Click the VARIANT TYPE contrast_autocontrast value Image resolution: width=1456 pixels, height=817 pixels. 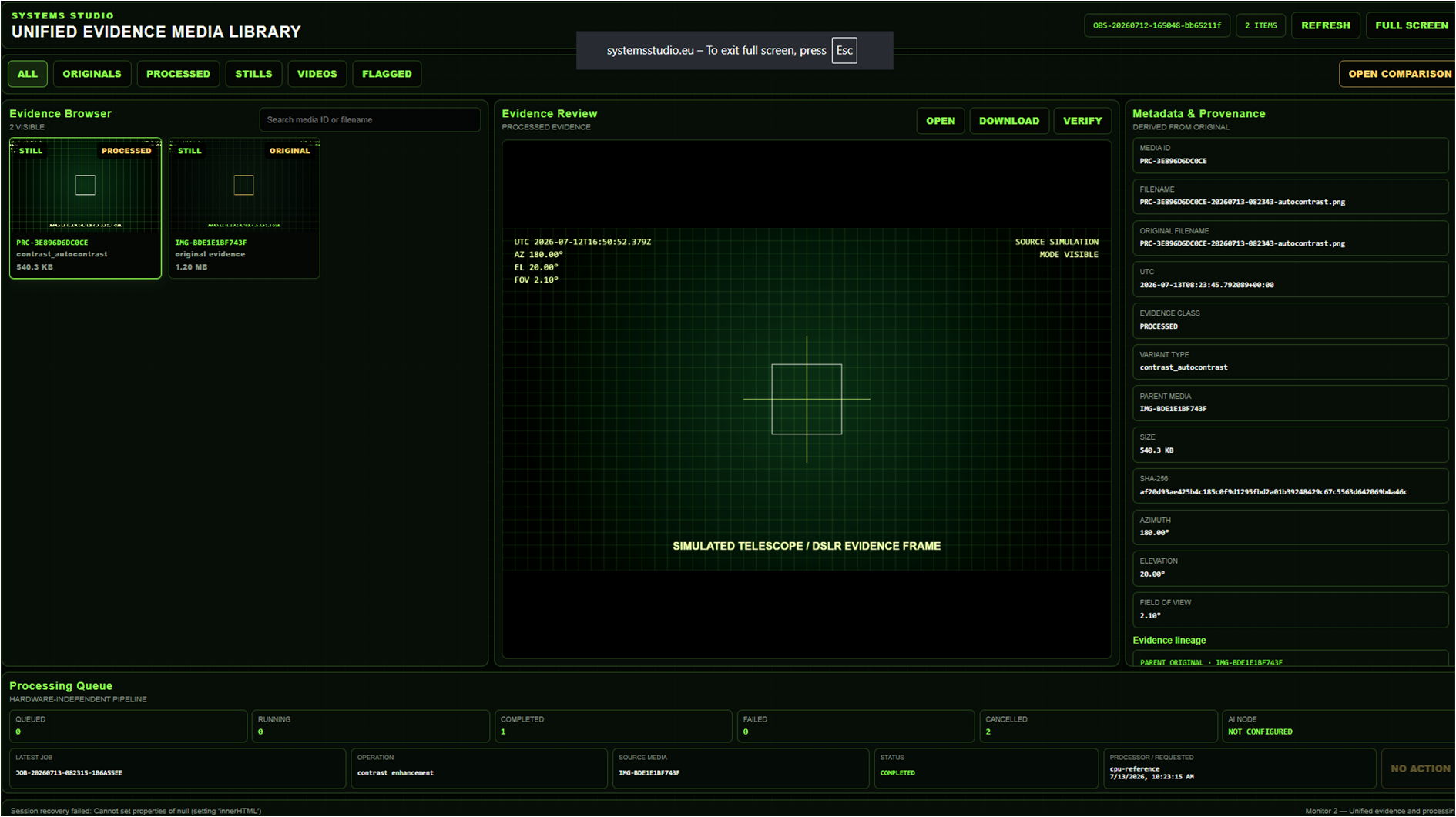[1183, 367]
